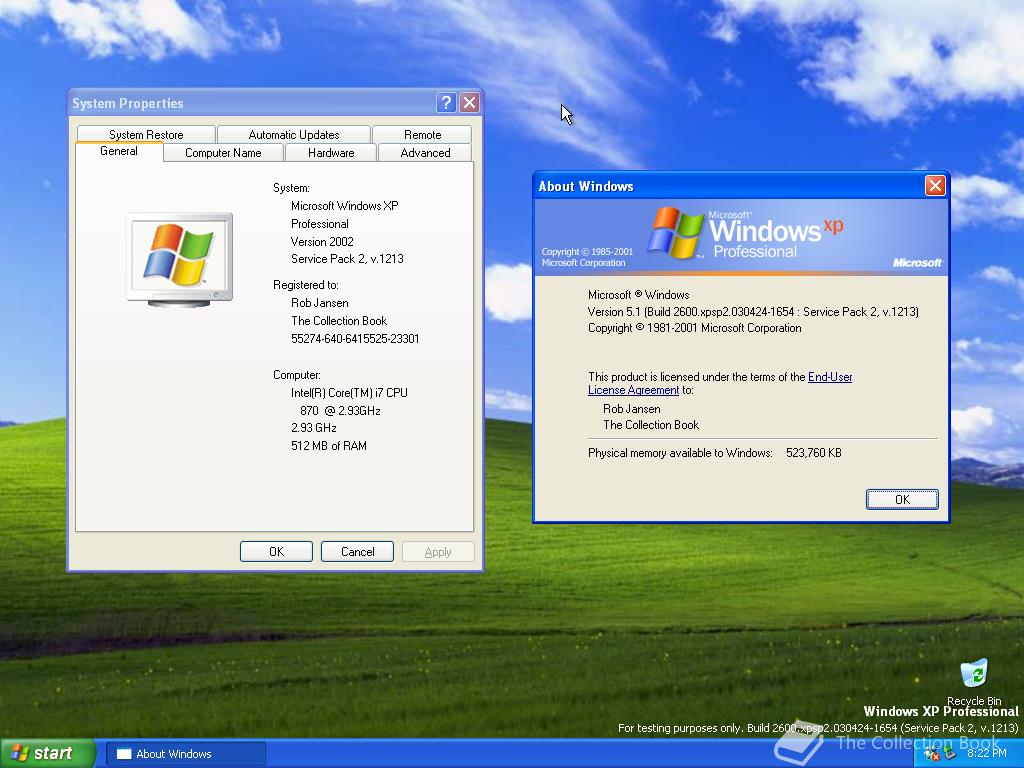Select the Remote tab

(x=423, y=135)
